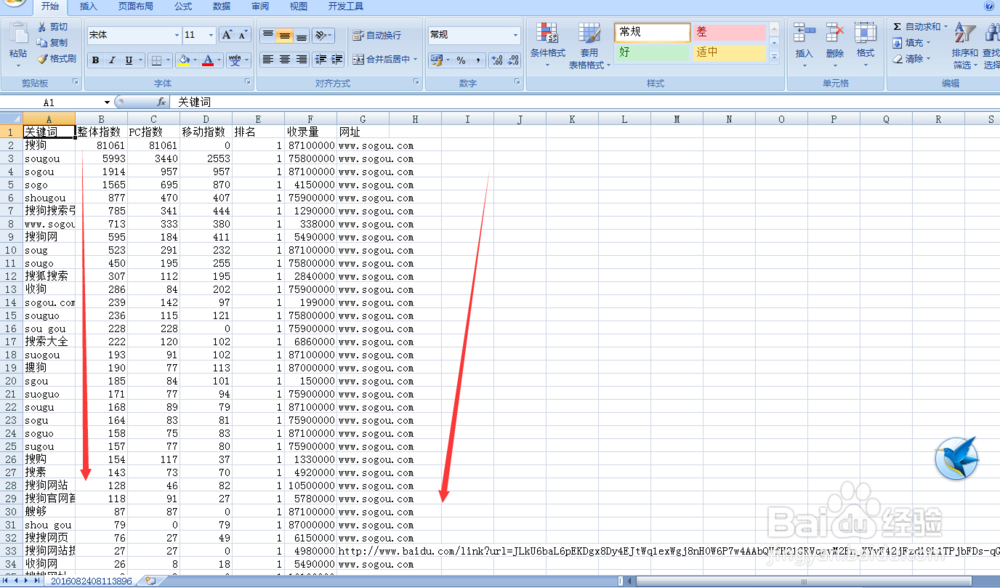Screen dimensions: 1000x588
Task: Click the Clear (清除) eraser button
Action: tap(911, 59)
